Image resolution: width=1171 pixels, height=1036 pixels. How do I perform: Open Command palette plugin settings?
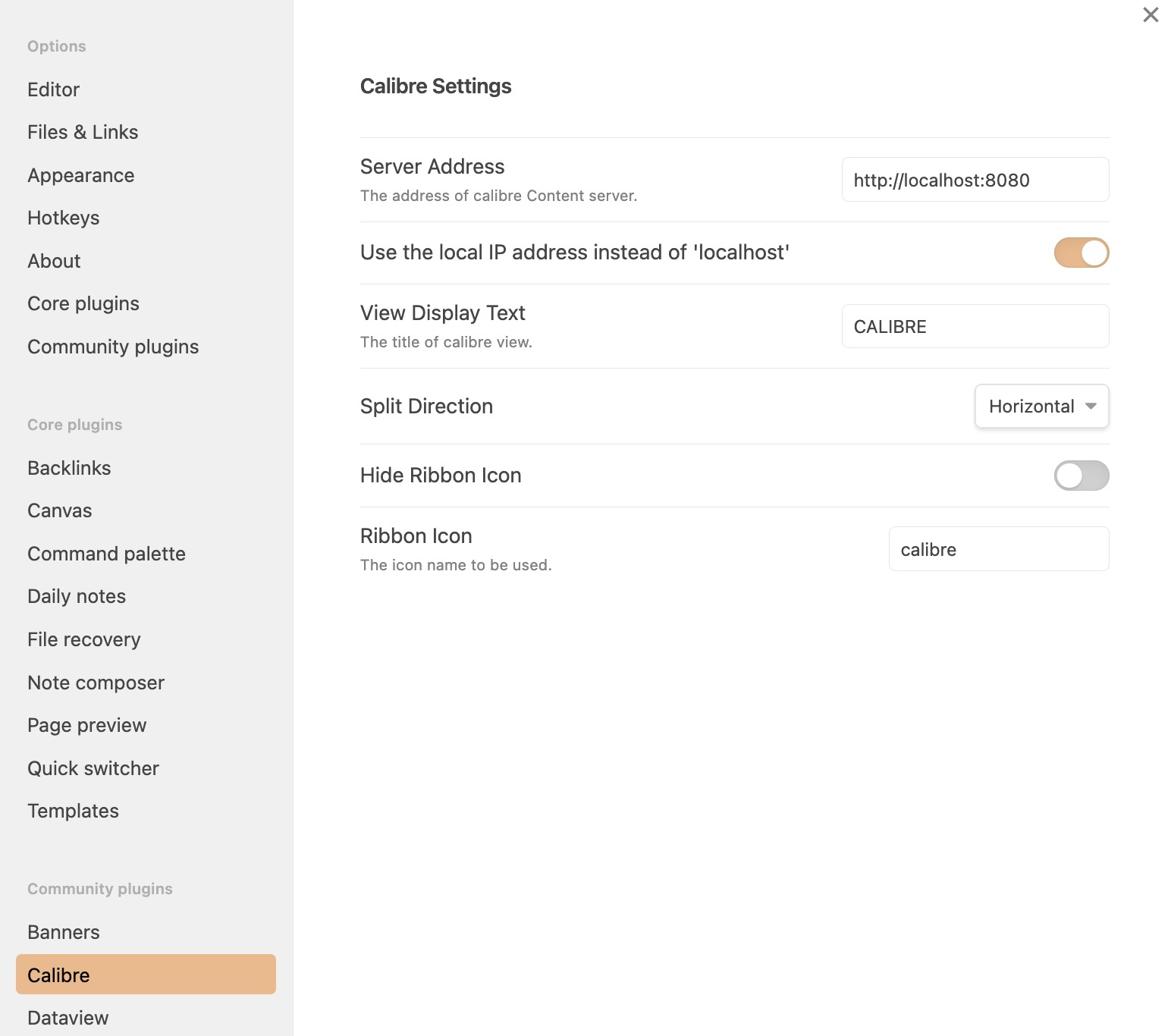pyautogui.click(x=106, y=554)
